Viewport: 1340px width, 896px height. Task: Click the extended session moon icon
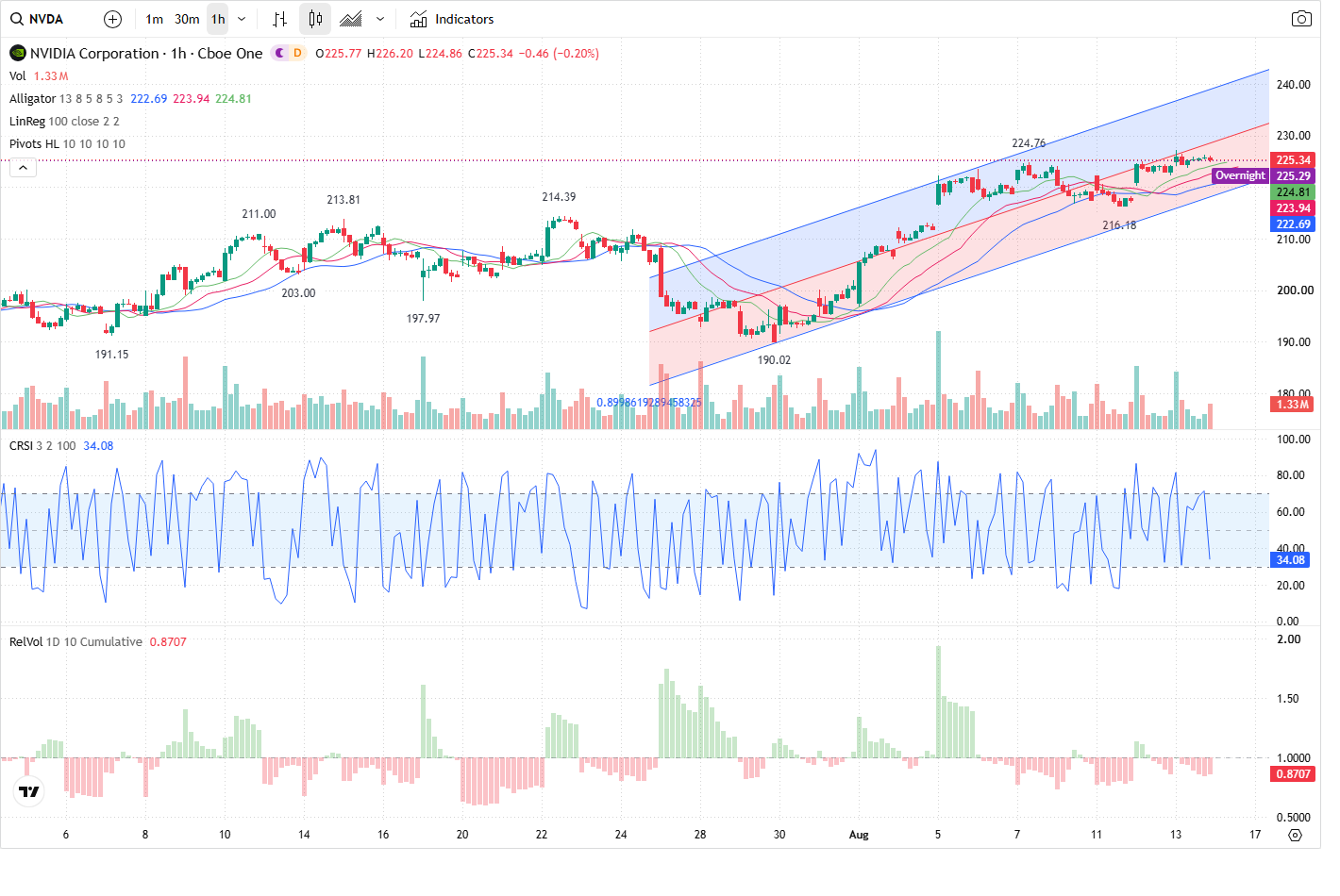point(280,53)
